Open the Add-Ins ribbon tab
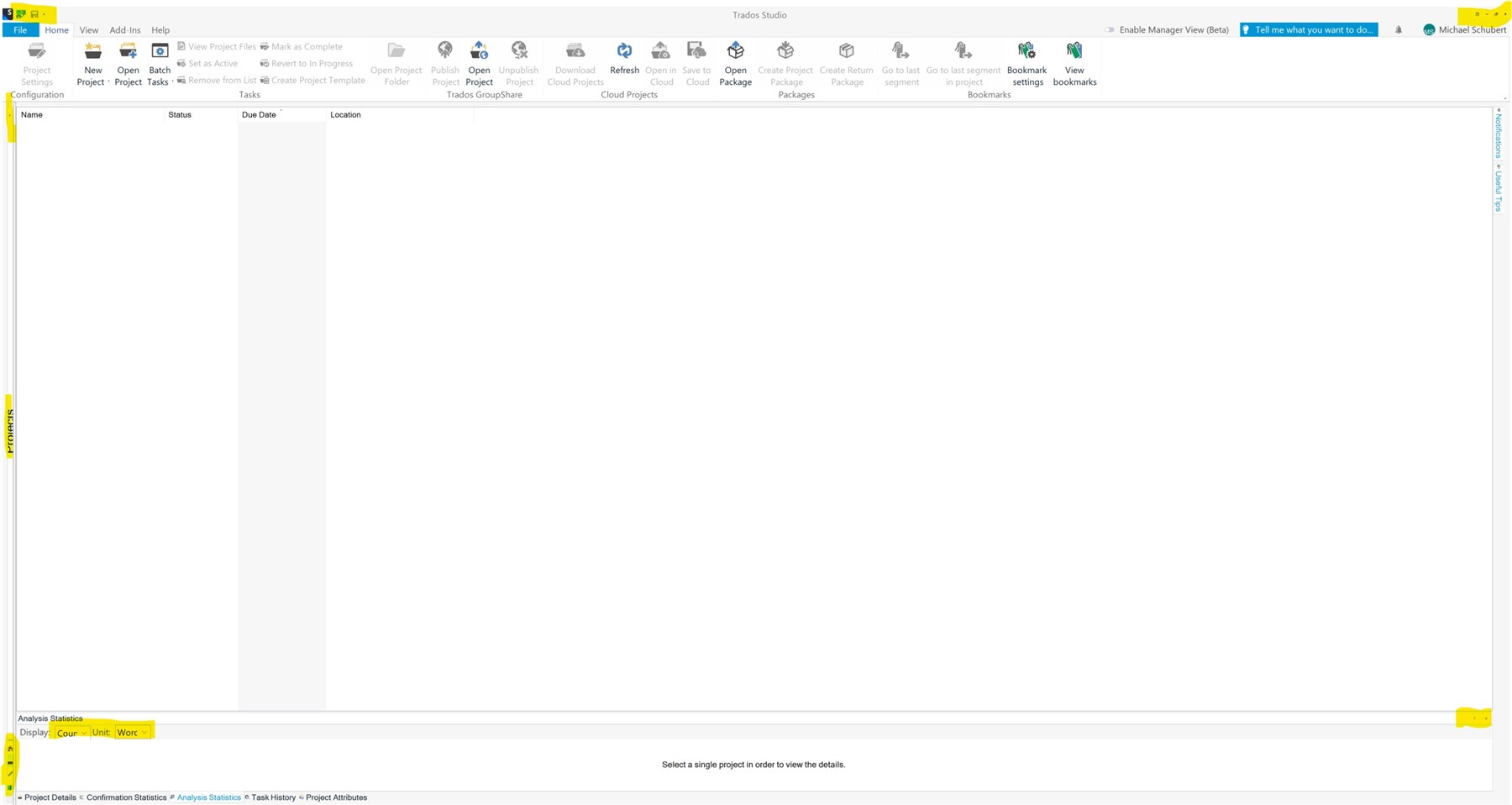This screenshot has height=805, width=1512. point(124,30)
